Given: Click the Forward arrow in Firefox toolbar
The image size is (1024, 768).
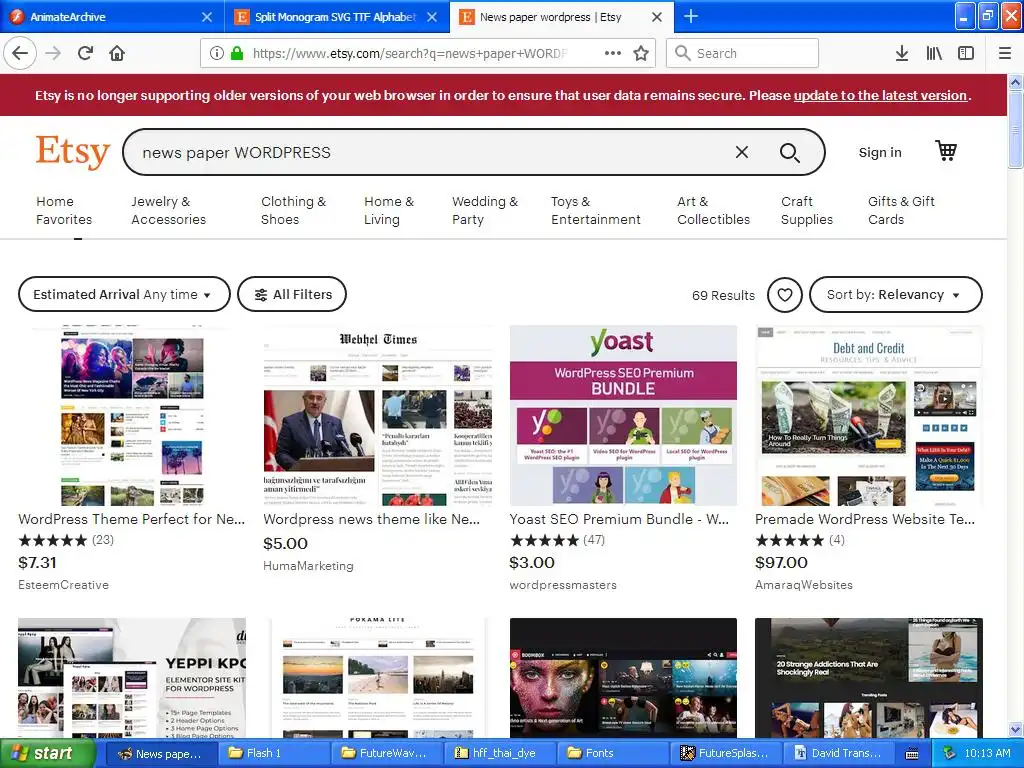Looking at the screenshot, I should (54, 54).
